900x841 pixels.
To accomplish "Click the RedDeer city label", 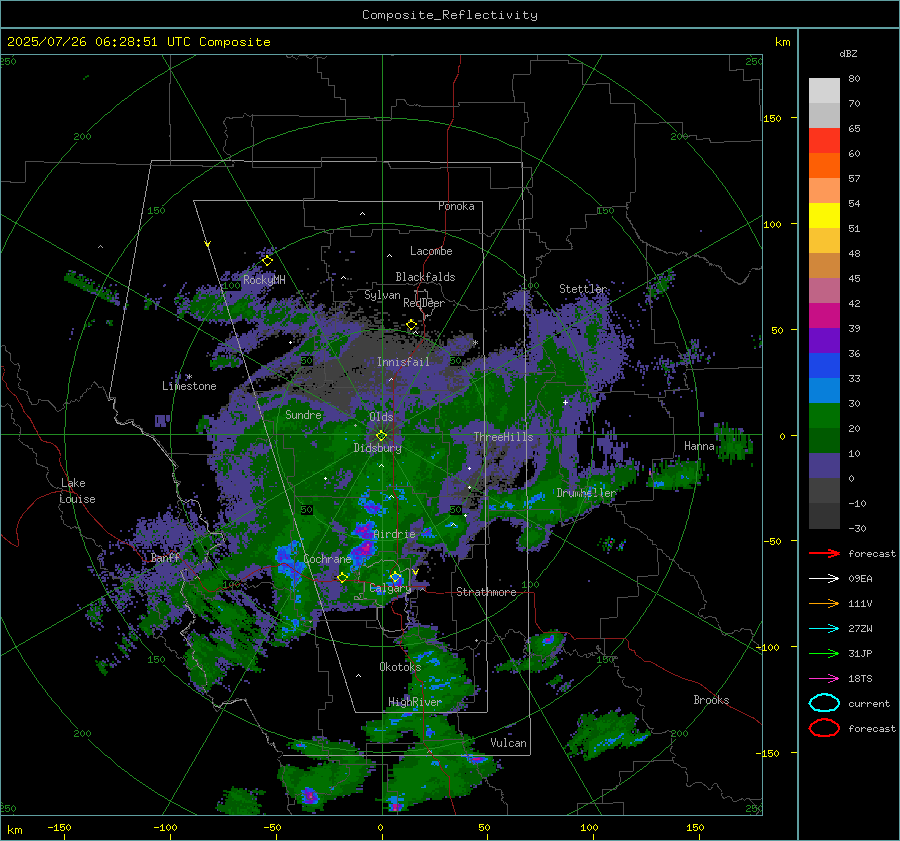I will point(424,303).
